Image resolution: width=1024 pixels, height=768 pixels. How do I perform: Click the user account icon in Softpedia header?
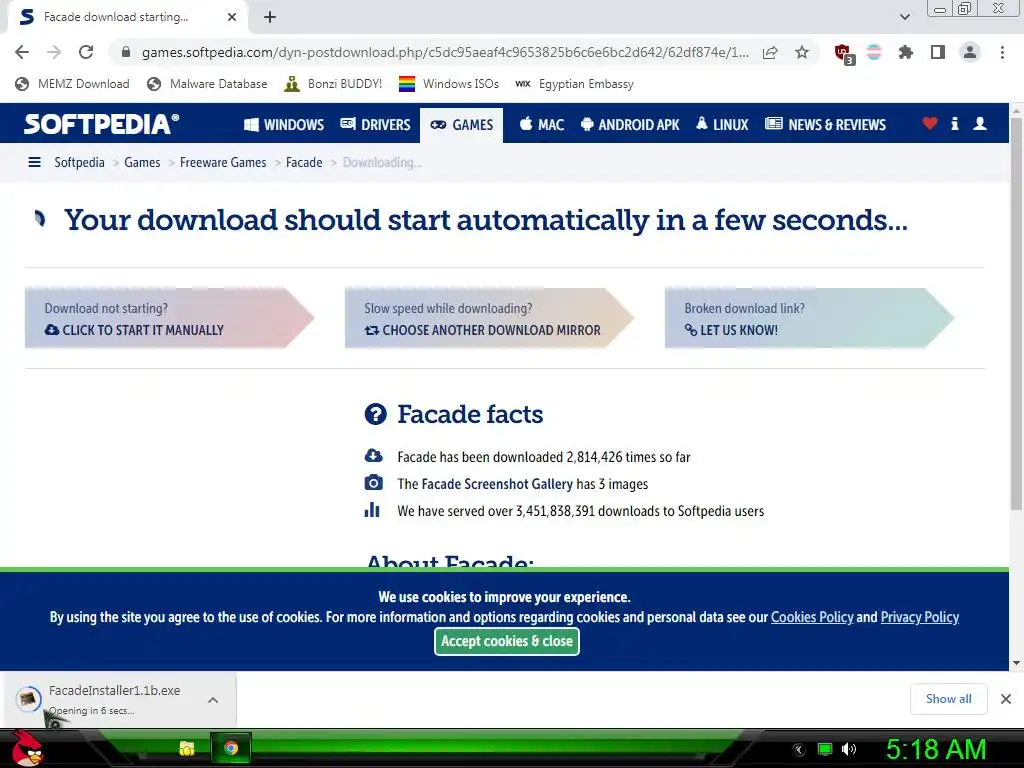980,123
